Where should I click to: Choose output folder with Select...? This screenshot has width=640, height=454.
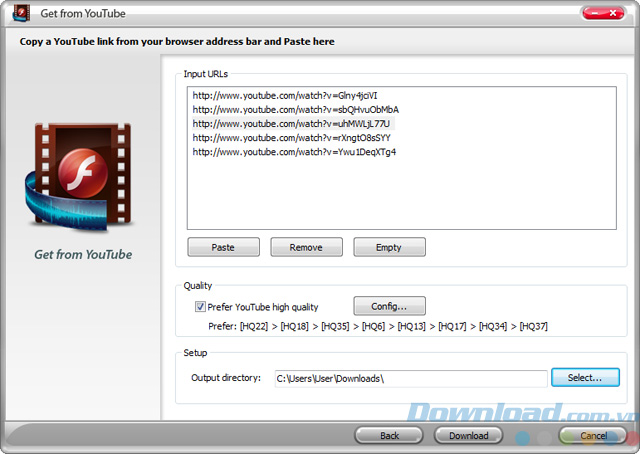click(585, 377)
